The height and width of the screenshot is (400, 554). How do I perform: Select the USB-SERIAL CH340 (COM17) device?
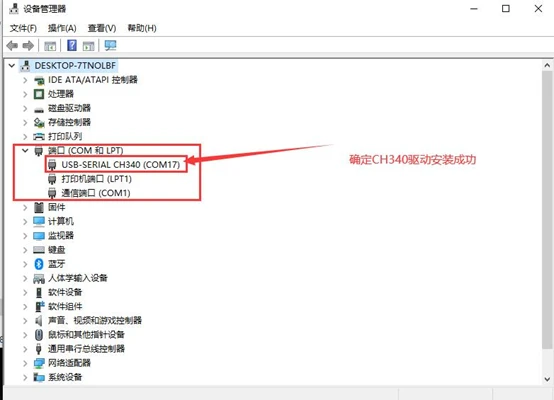[120, 164]
